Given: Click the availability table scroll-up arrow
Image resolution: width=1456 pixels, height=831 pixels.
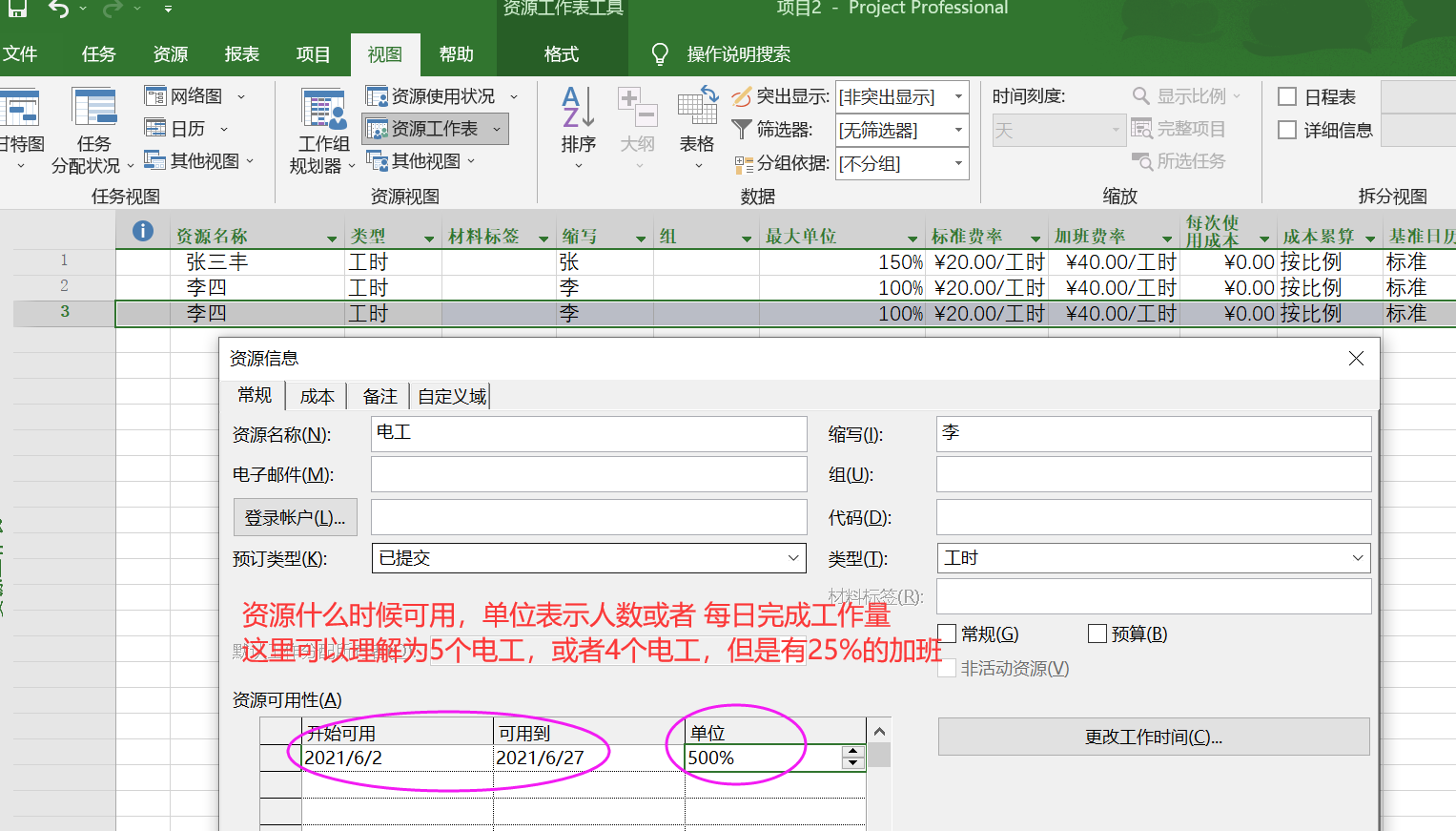Looking at the screenshot, I should [x=879, y=732].
